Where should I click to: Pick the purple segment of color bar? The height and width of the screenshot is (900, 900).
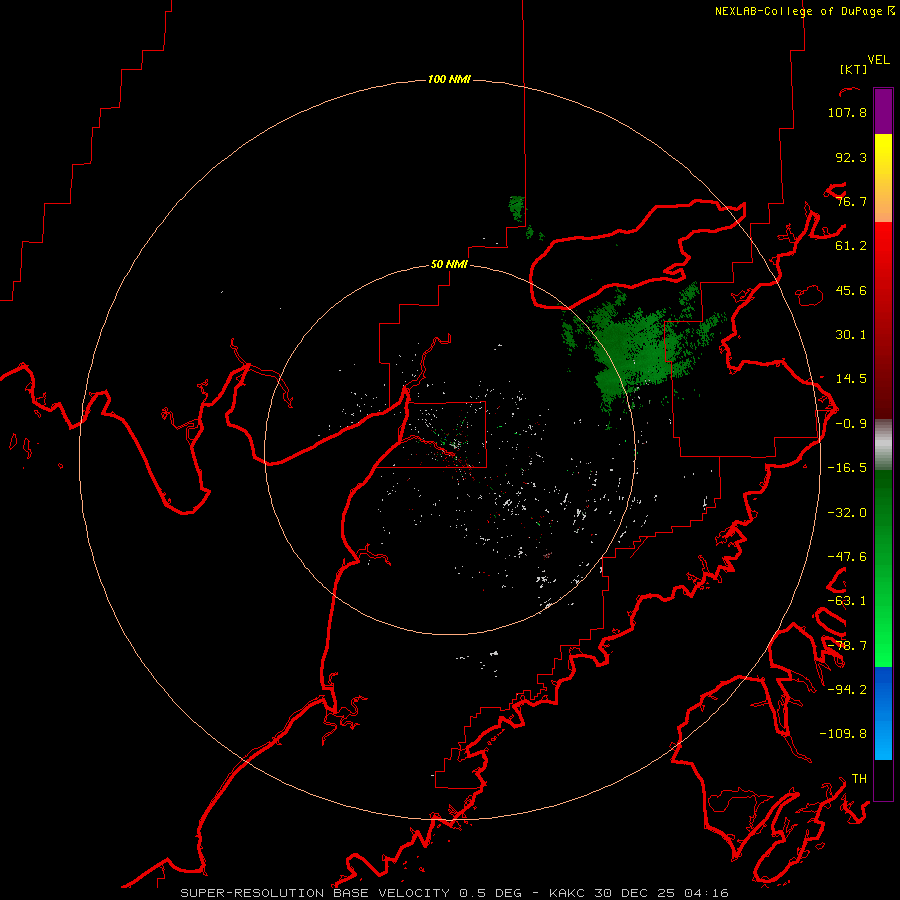click(883, 111)
